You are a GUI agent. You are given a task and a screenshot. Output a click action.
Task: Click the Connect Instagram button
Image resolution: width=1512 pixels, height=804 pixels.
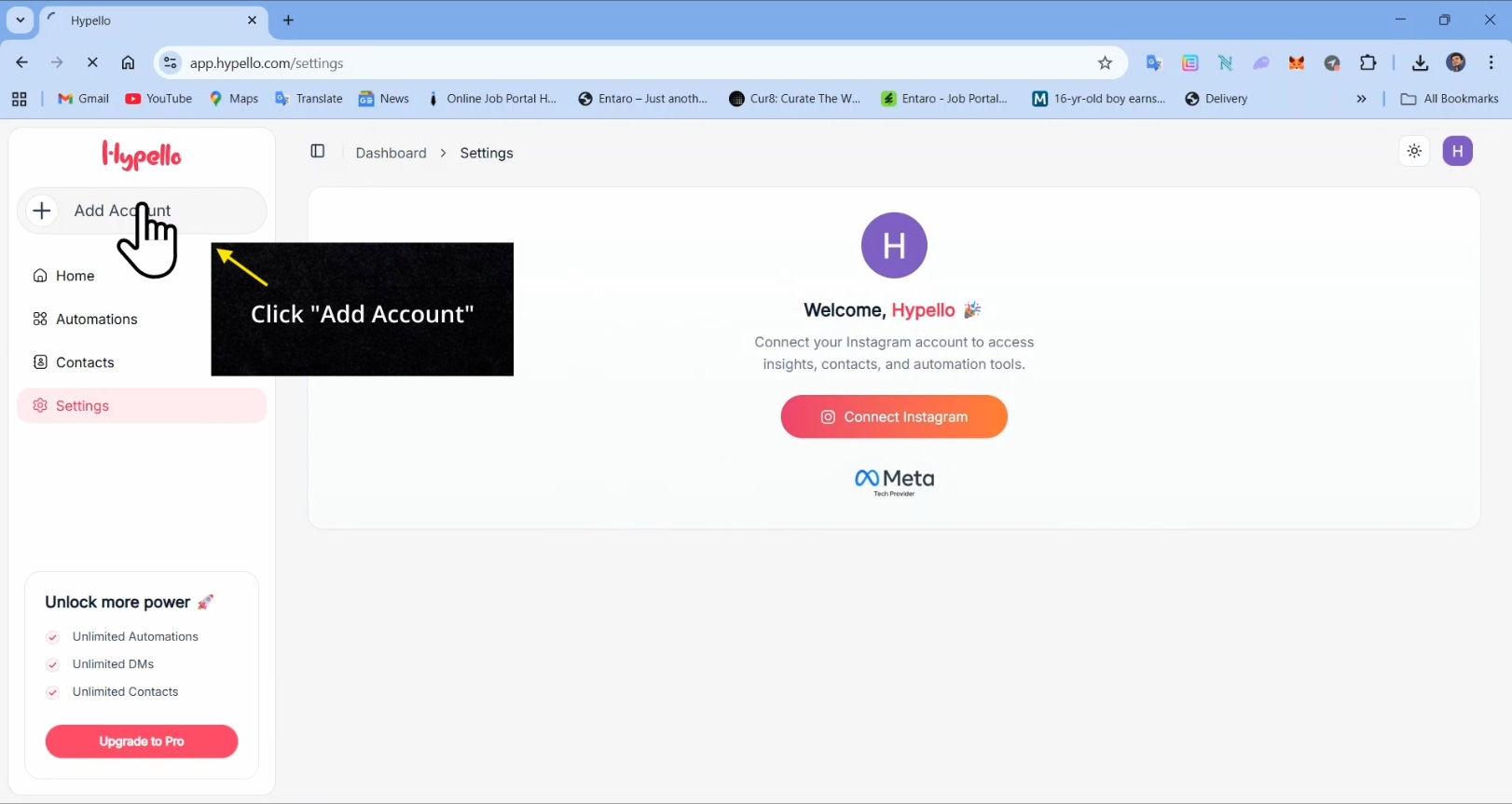coord(893,417)
